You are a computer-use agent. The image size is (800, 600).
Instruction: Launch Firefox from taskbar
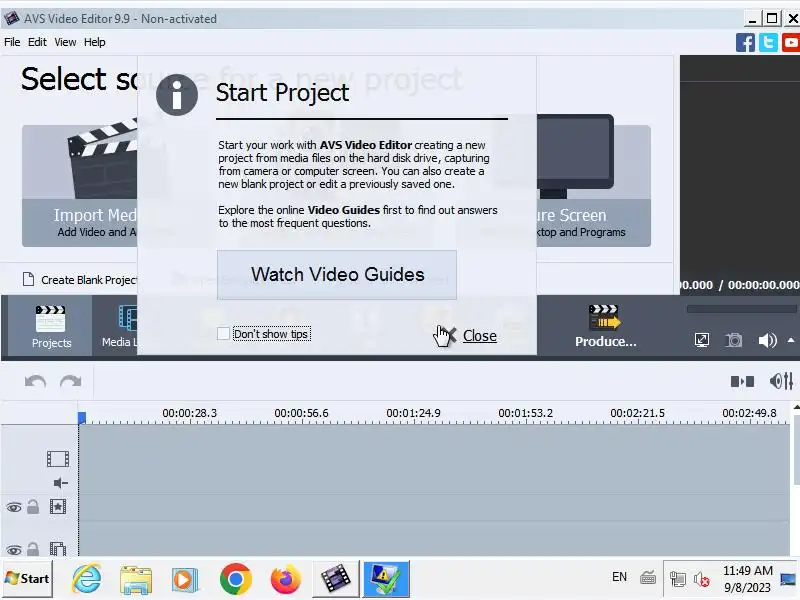tap(285, 579)
